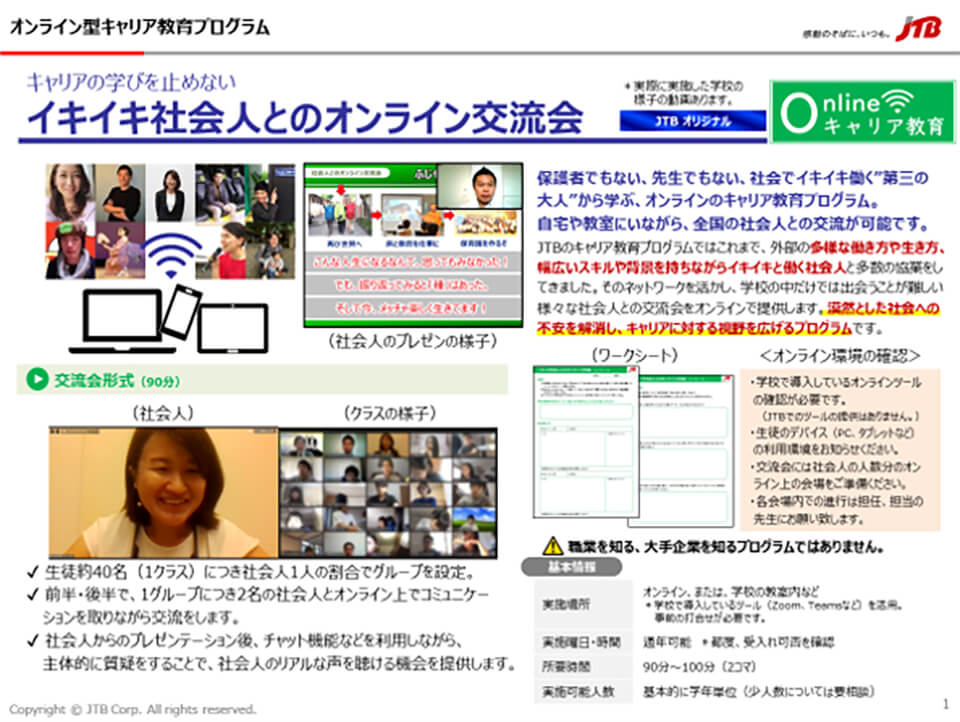Image resolution: width=960 pixels, height=722 pixels.
Task: Click the caption (社会人のプレゼンの様子)
Action: [x=411, y=341]
